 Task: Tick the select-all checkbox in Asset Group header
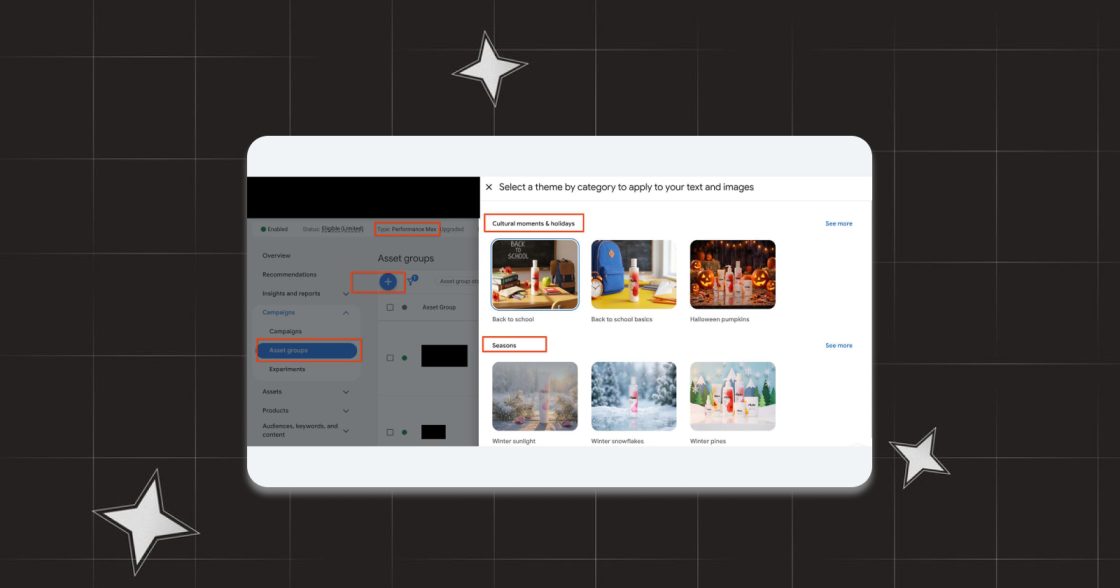(390, 307)
